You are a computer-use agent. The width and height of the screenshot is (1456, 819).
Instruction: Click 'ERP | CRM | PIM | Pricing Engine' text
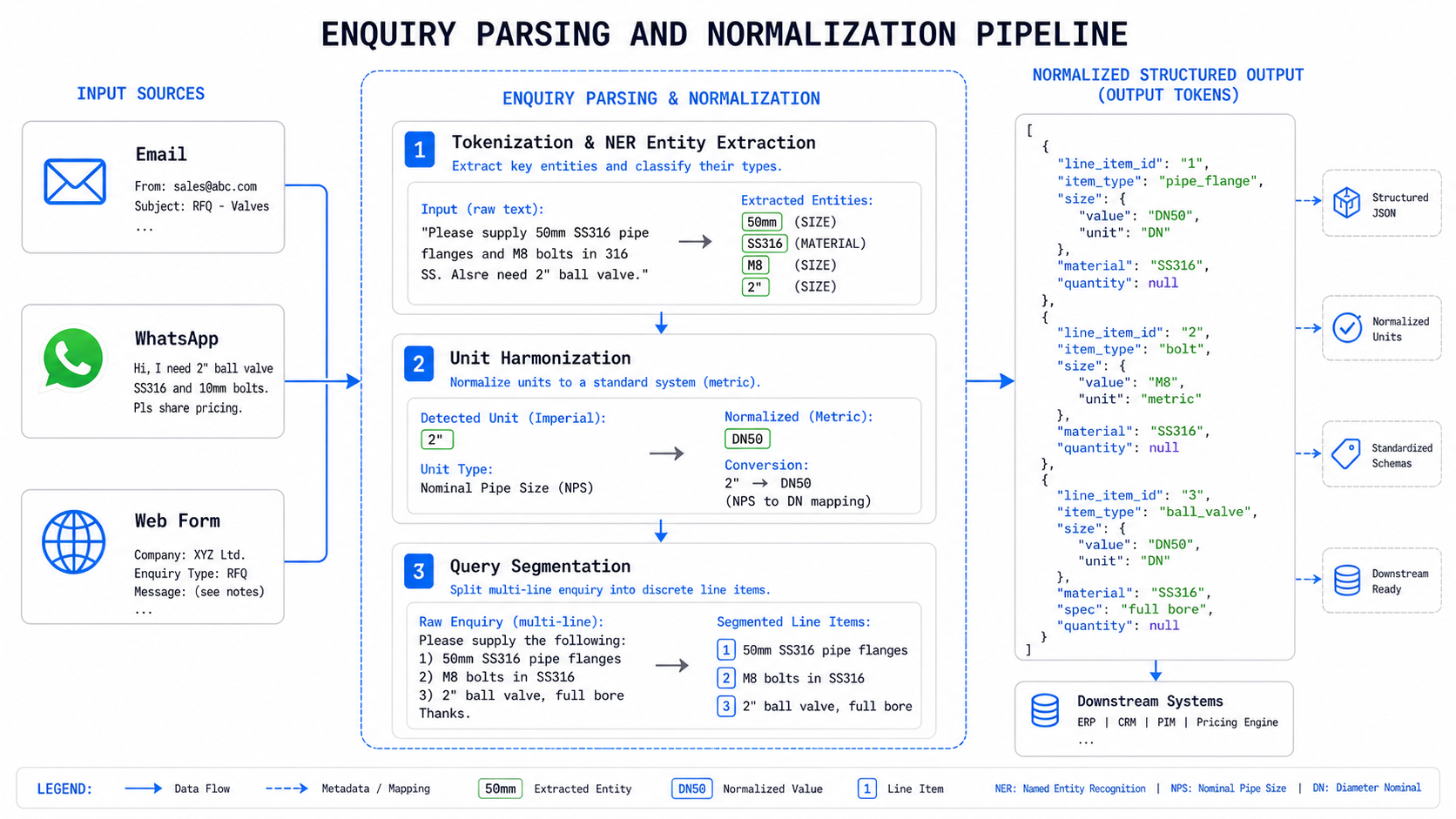1177,722
